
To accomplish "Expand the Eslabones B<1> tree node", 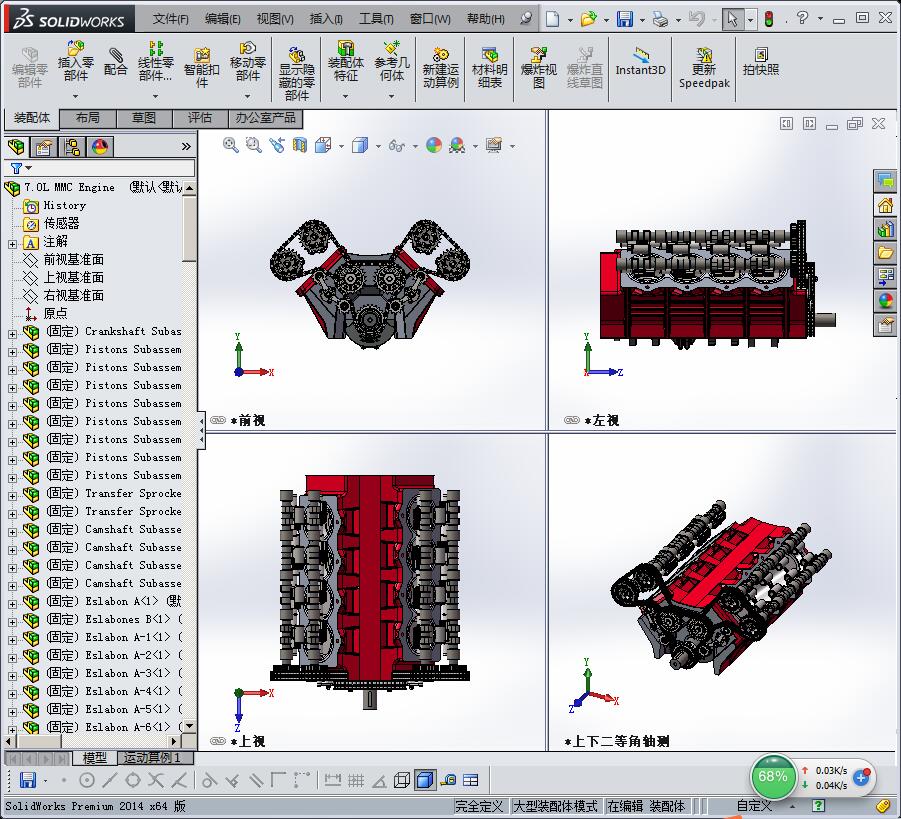I will 13,622.
